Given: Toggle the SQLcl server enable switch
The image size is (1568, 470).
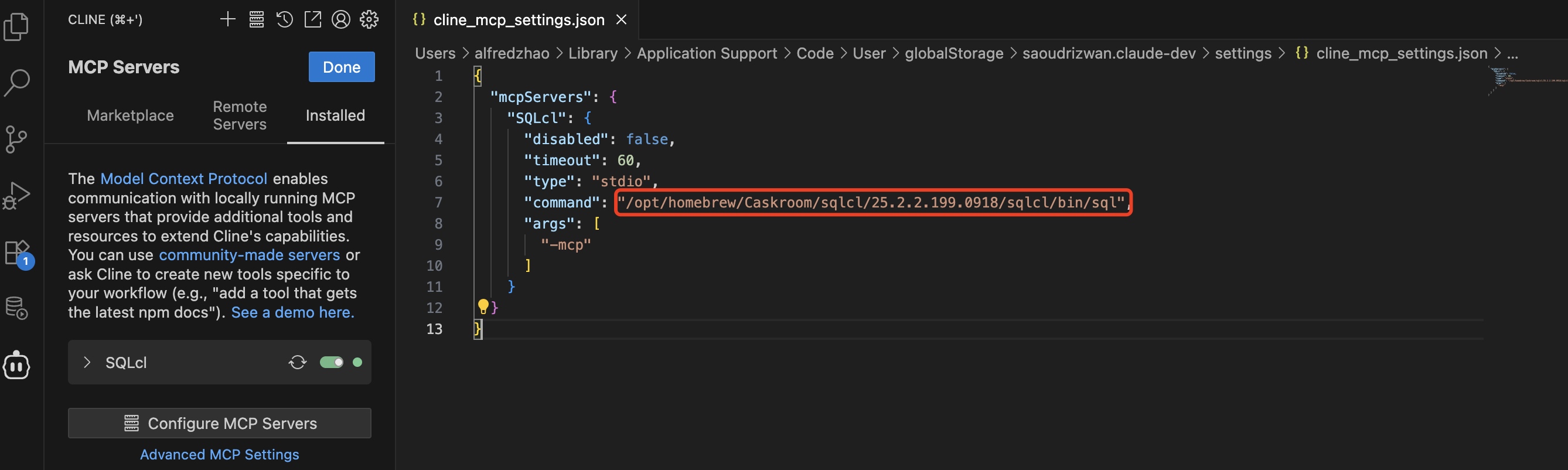Looking at the screenshot, I should point(331,362).
